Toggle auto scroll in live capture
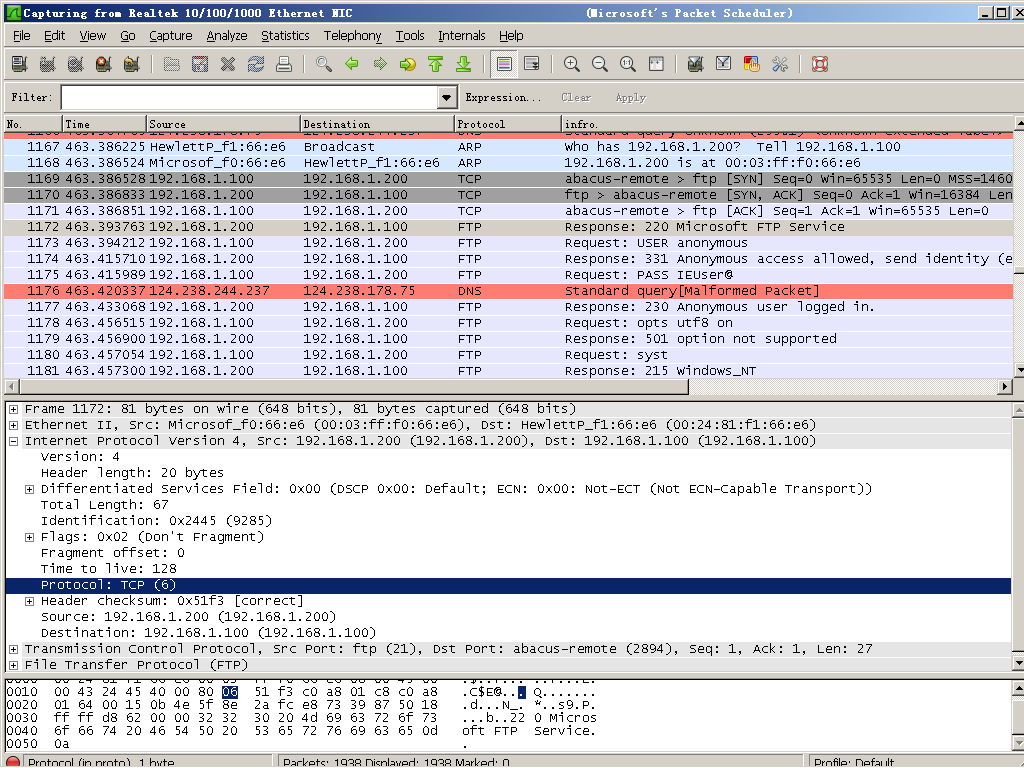This screenshot has width=1024, height=768. (532, 64)
